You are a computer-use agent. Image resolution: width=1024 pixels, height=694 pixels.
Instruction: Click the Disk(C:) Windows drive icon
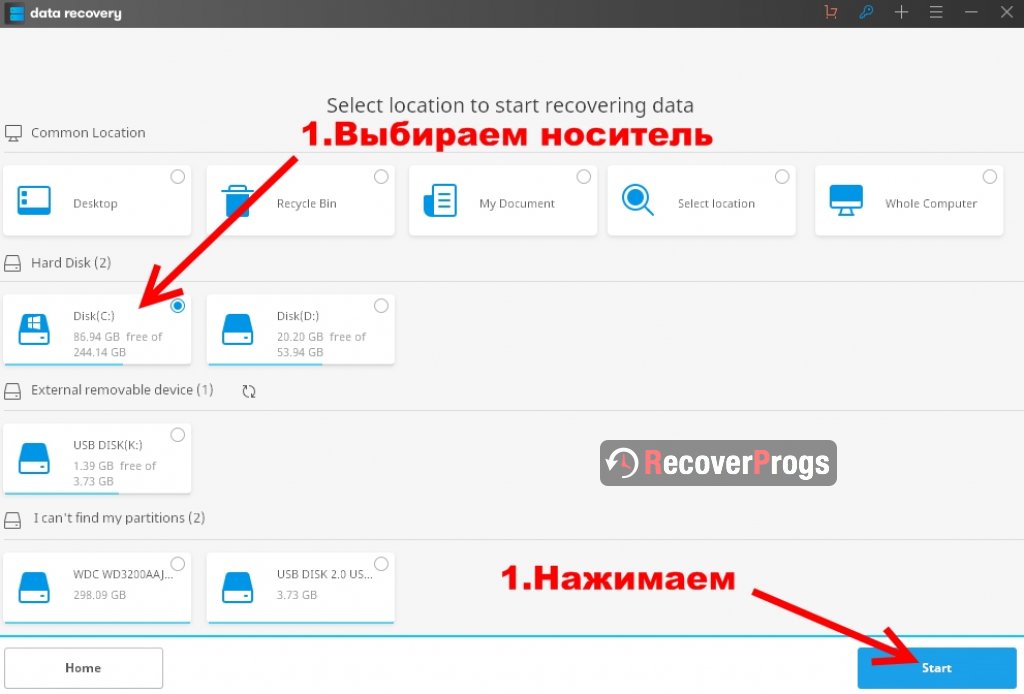(34, 329)
